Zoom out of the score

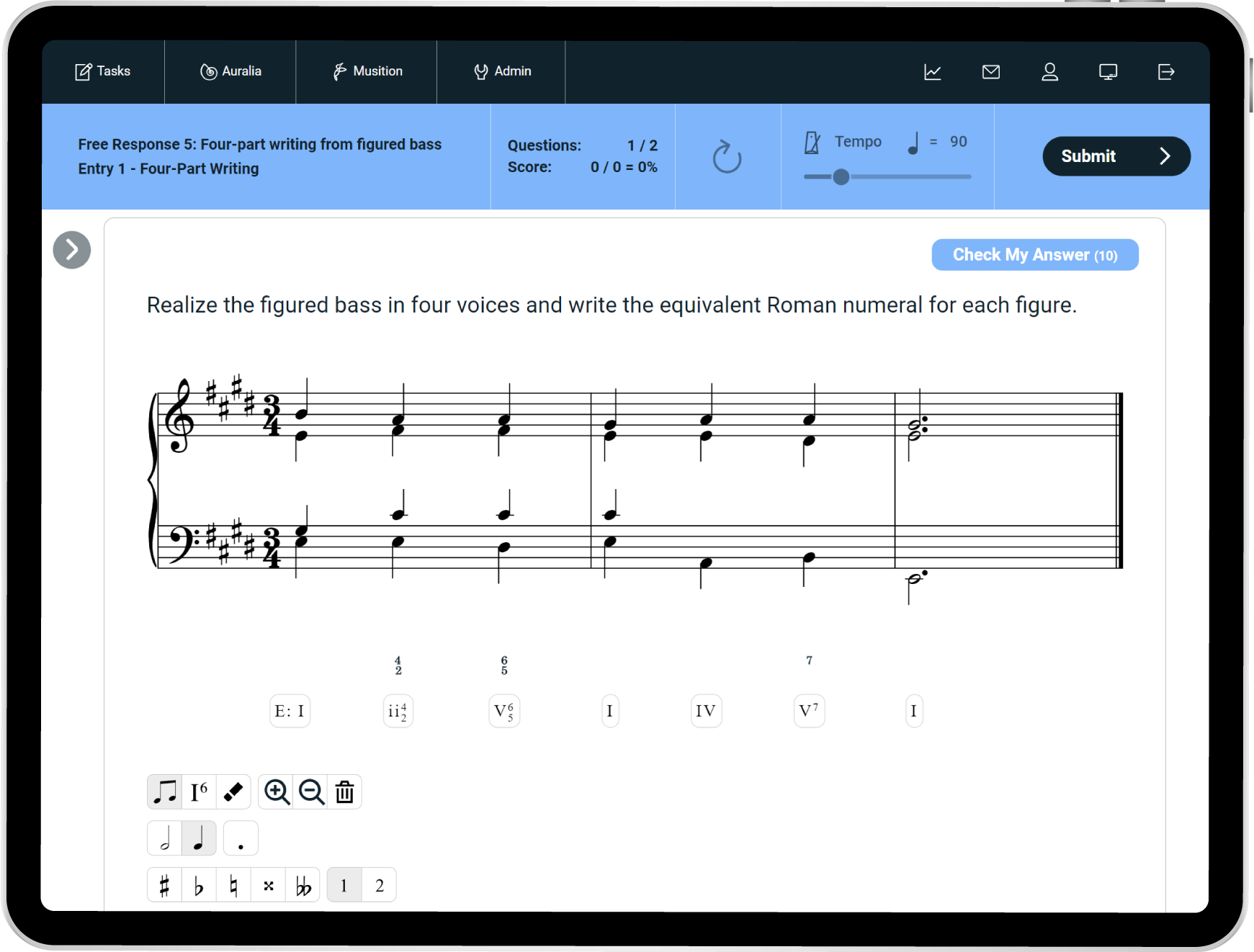pos(311,792)
